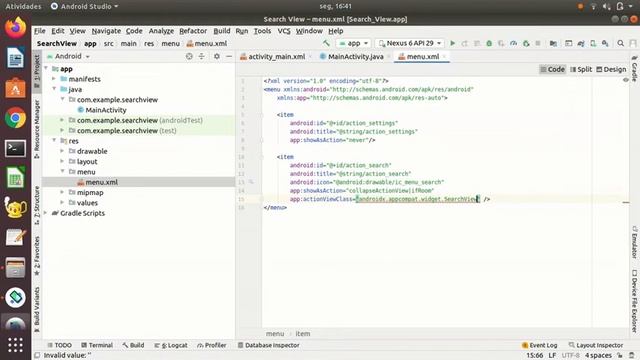Open the Logcat tool window
The width and height of the screenshot is (640, 360).
coord(171,345)
